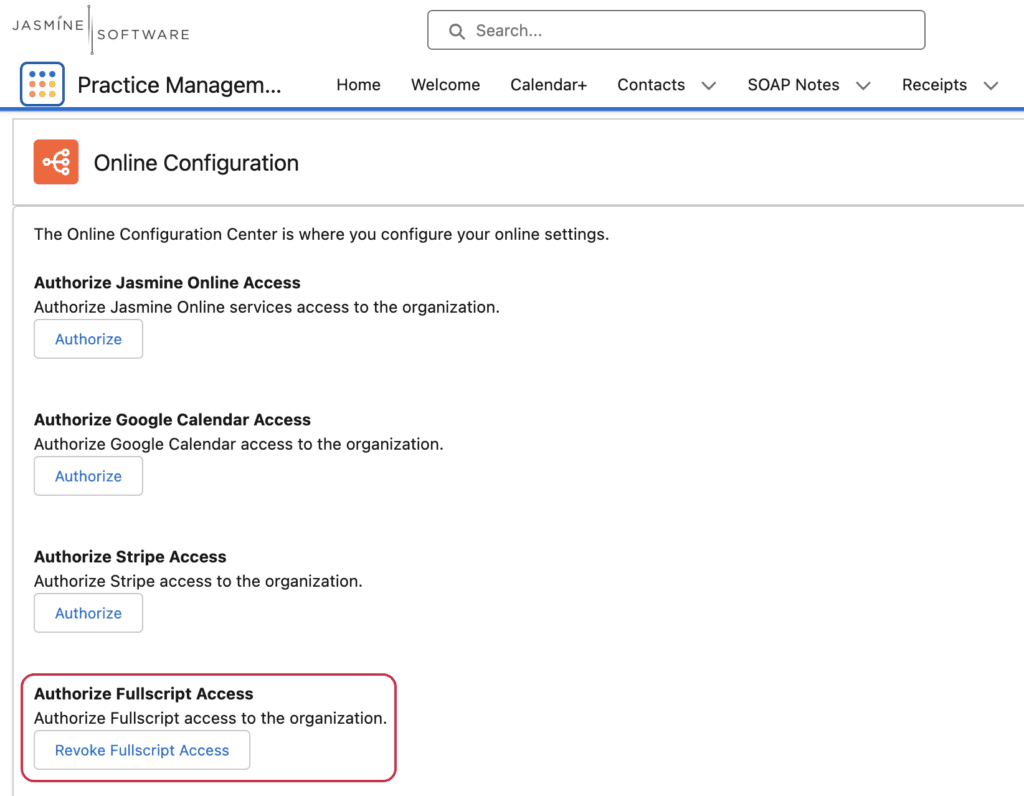Click the Online Configuration page title
This screenshot has height=796, width=1024.
(196, 163)
